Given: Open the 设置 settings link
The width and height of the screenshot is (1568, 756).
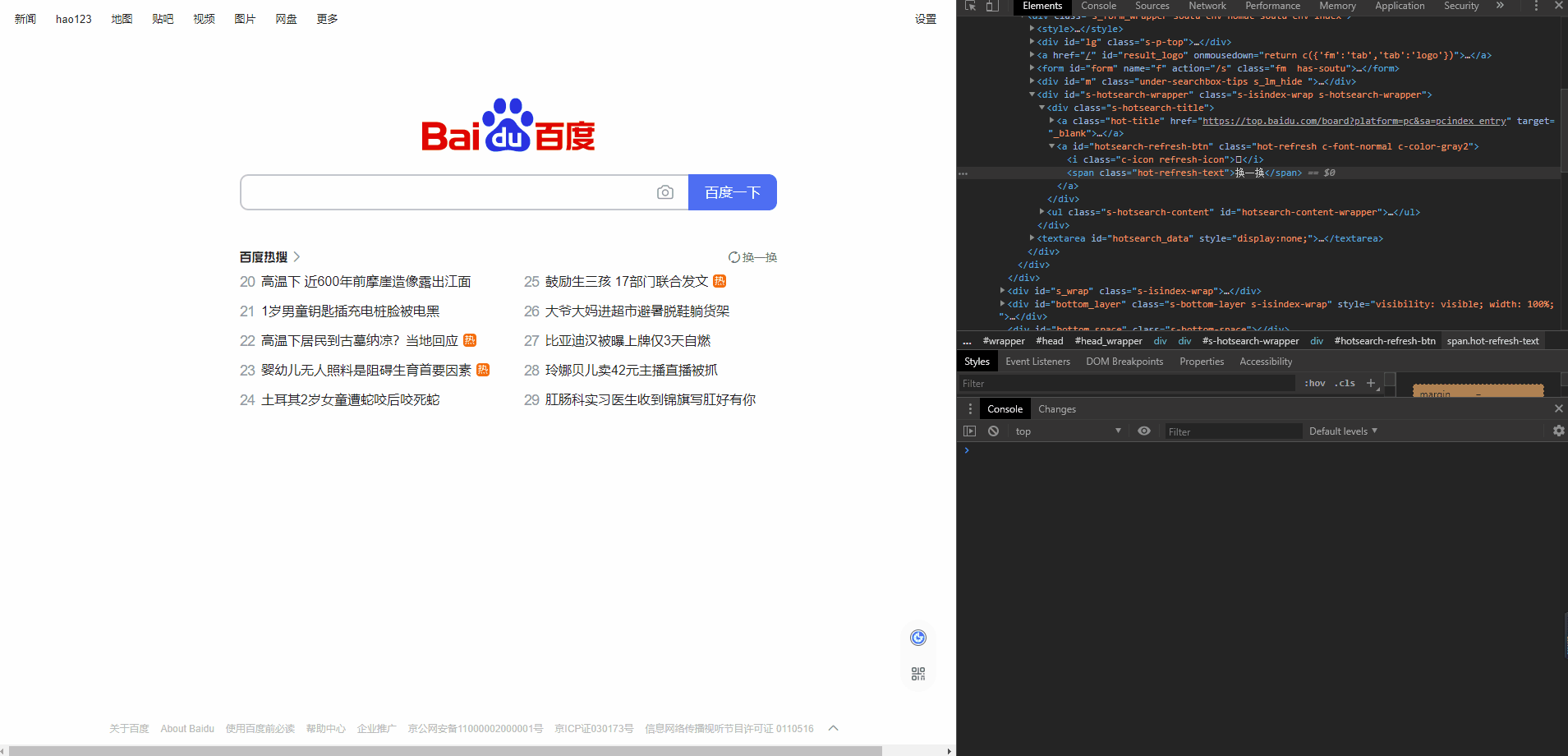Looking at the screenshot, I should pos(926,19).
